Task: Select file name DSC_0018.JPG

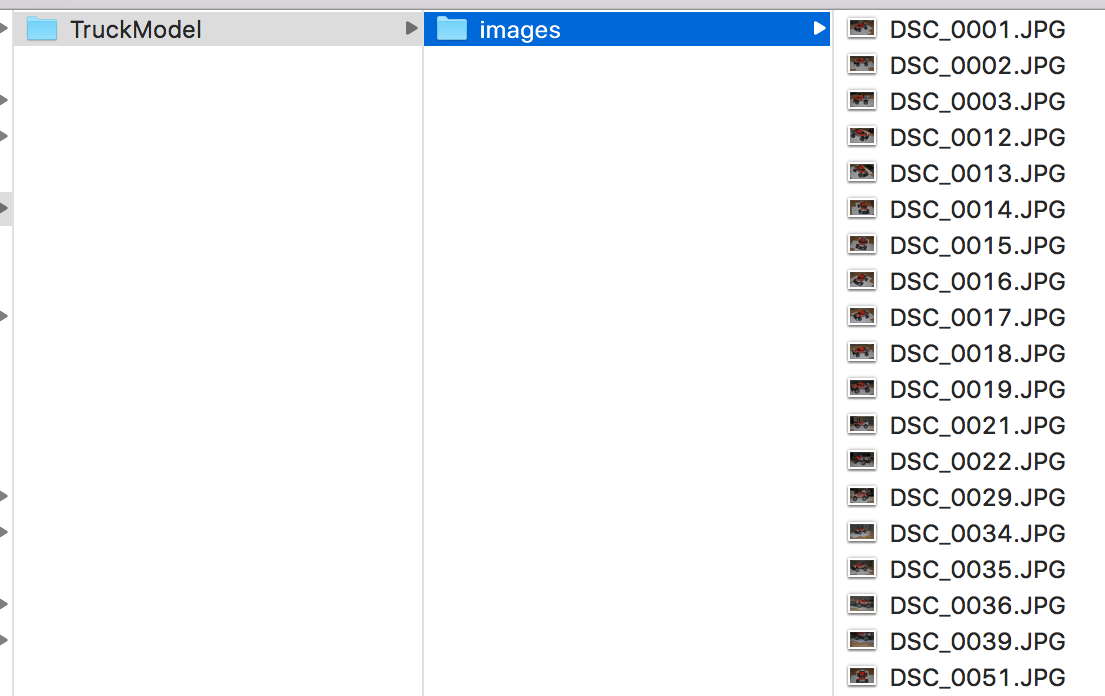Action: [977, 353]
